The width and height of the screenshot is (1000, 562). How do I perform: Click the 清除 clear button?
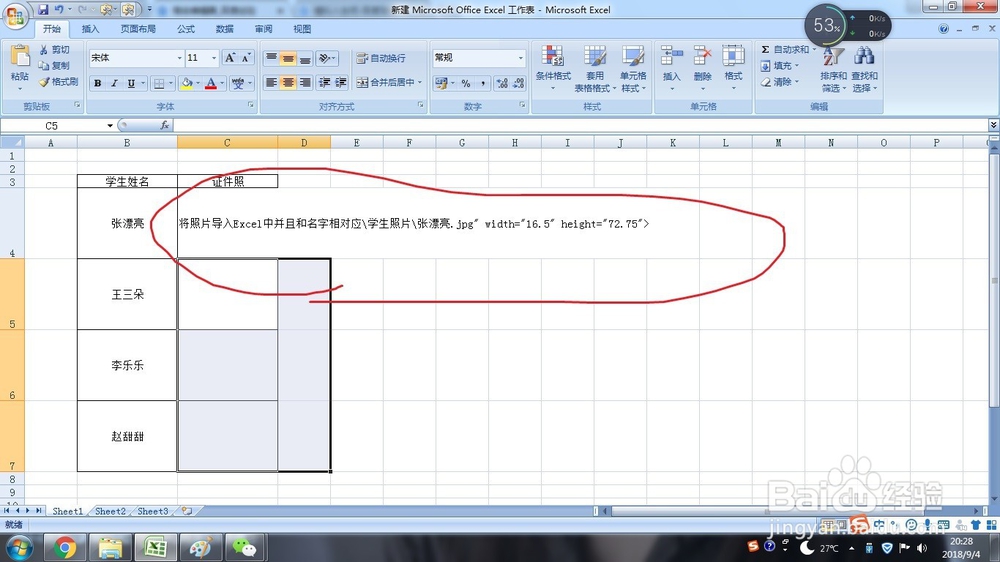point(779,82)
